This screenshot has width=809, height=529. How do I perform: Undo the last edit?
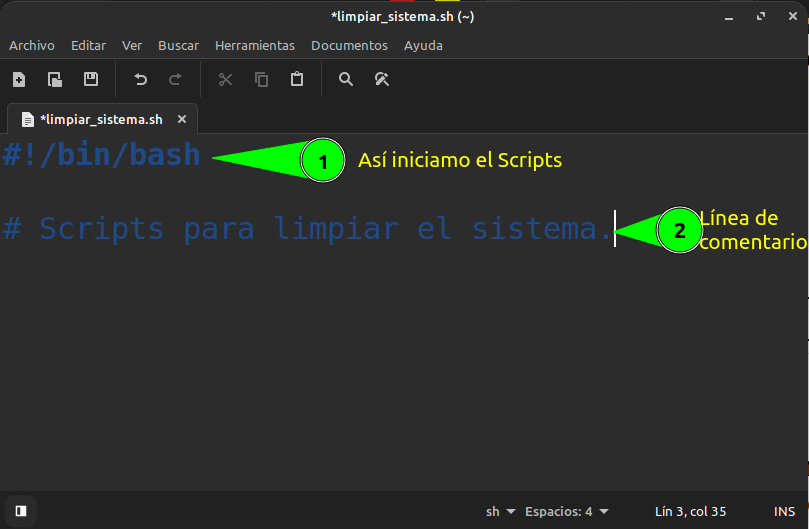coord(140,79)
